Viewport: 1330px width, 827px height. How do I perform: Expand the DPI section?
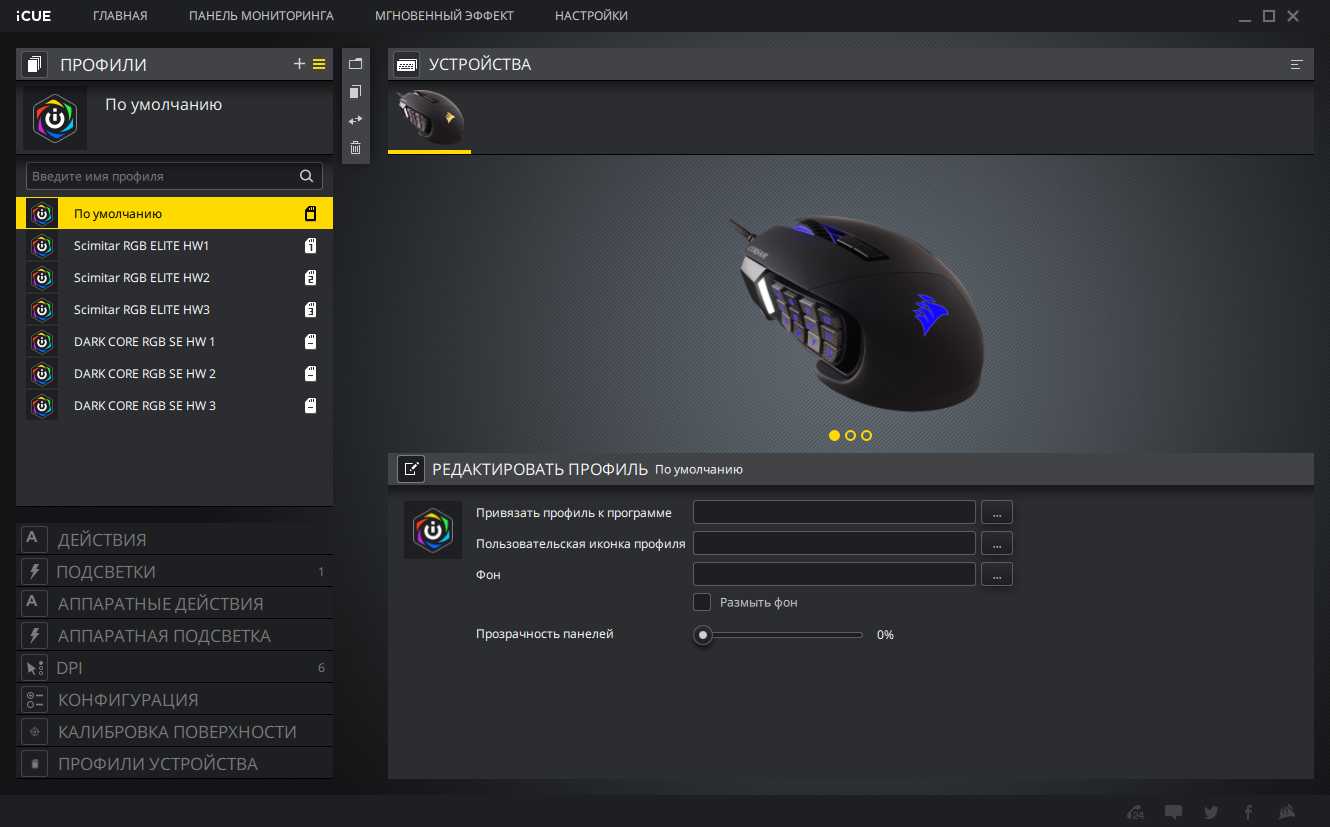tap(69, 668)
